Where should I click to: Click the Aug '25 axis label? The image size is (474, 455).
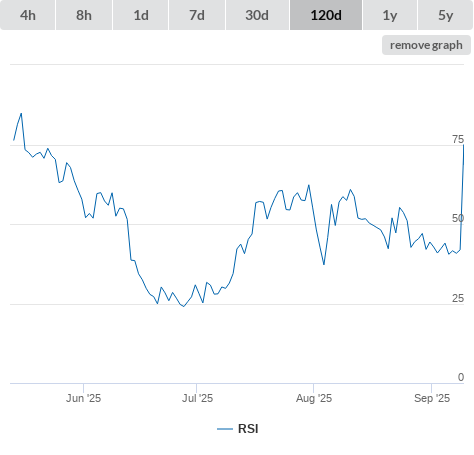point(314,398)
